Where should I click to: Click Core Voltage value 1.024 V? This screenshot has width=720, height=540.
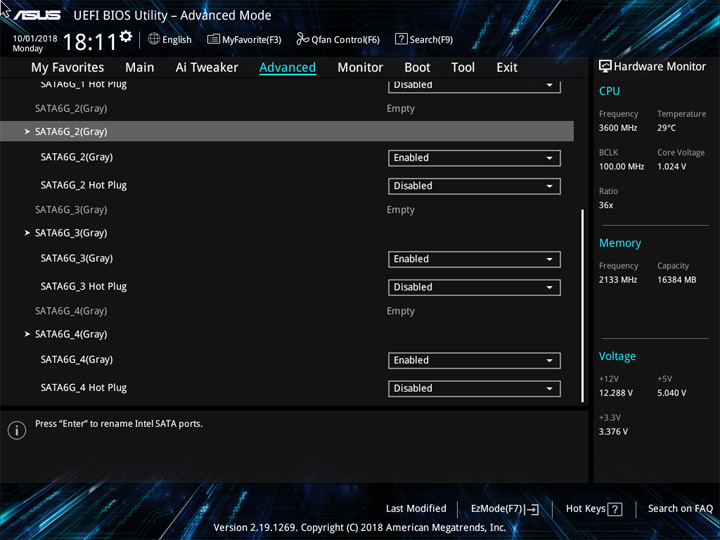(671, 167)
